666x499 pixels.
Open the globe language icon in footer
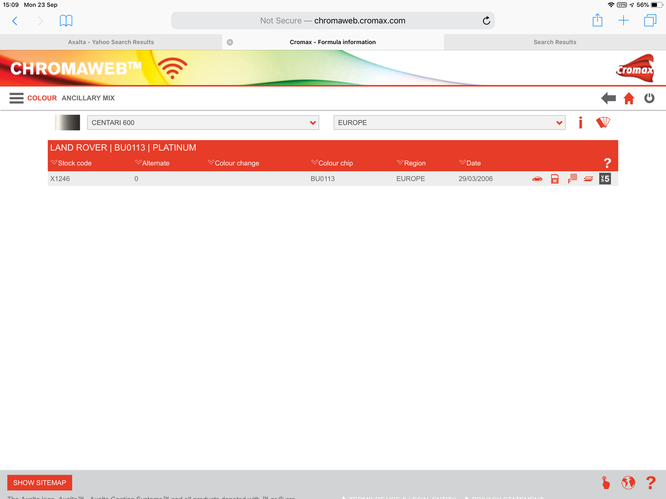pyautogui.click(x=628, y=483)
